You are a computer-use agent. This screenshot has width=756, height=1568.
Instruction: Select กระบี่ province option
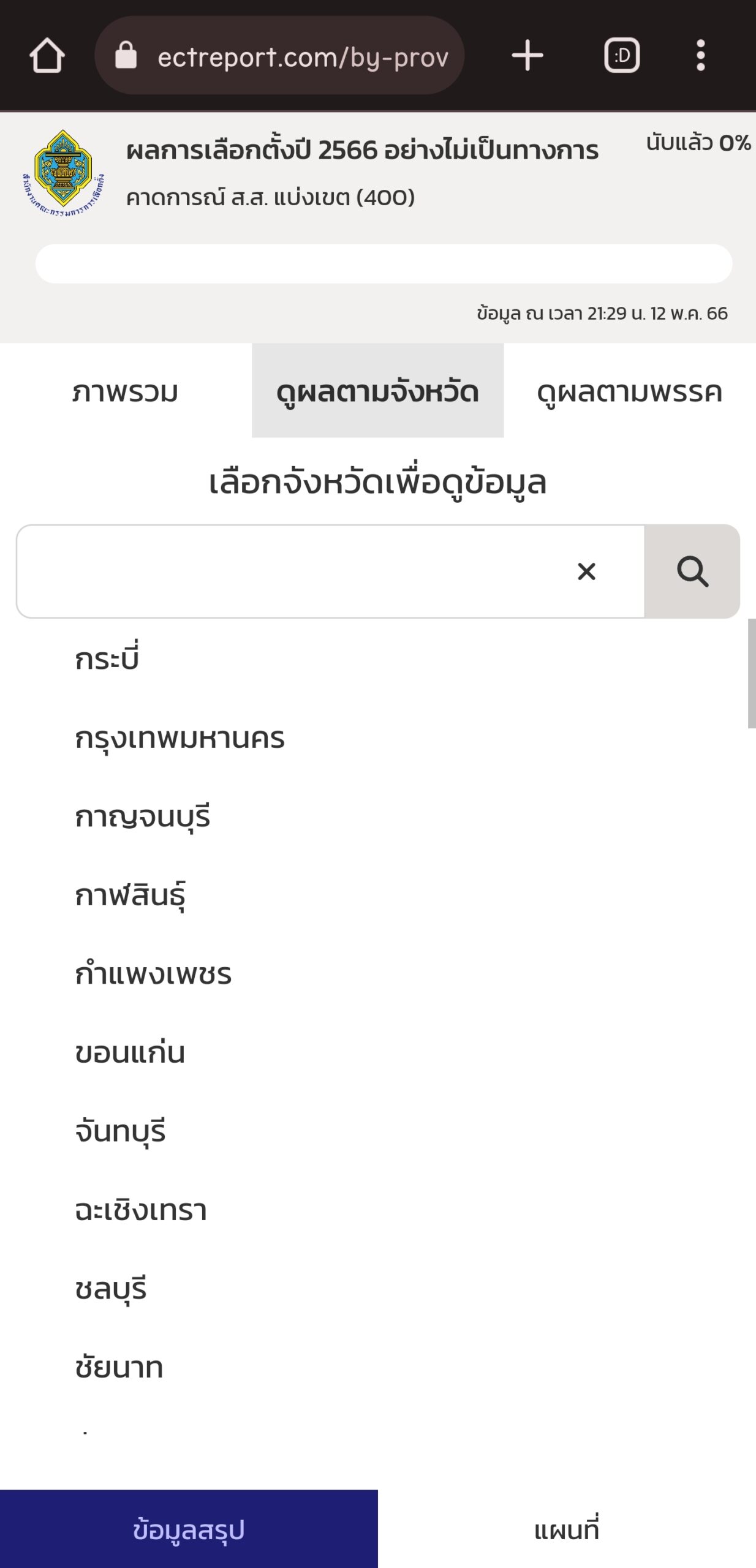point(107,659)
